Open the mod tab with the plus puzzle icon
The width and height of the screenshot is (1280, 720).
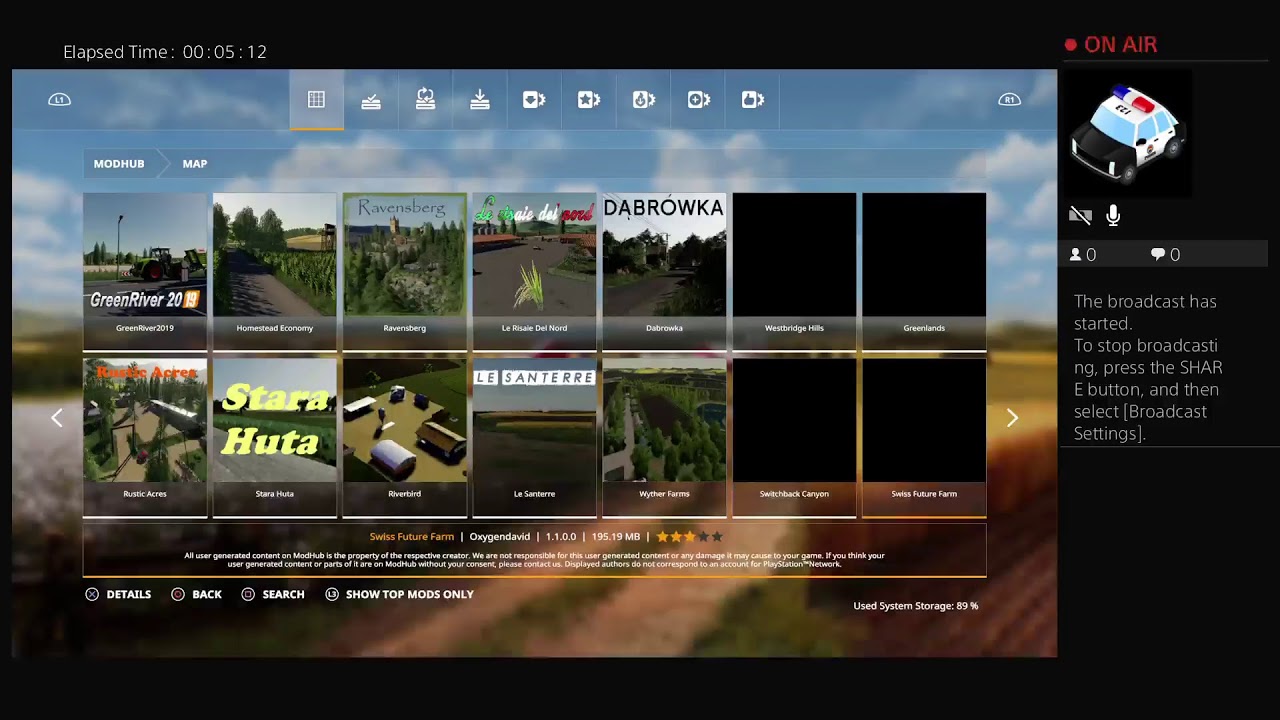[x=698, y=100]
